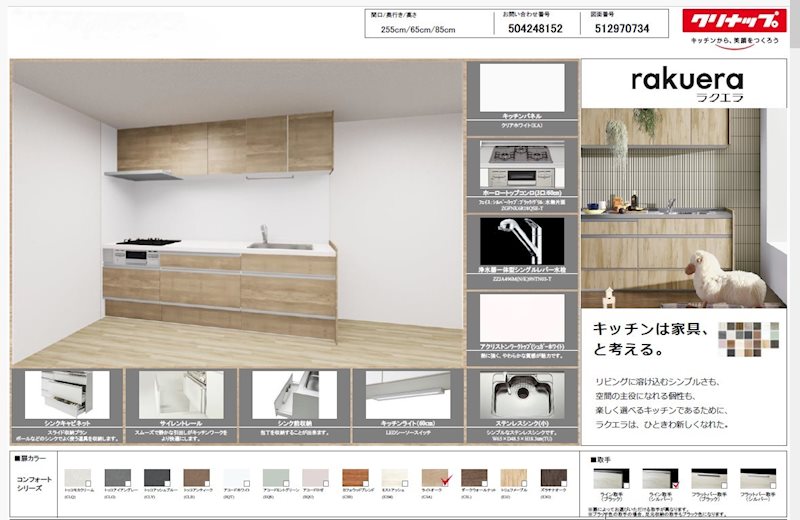Uncheck the red-checked ライトオーク color box

point(446,480)
